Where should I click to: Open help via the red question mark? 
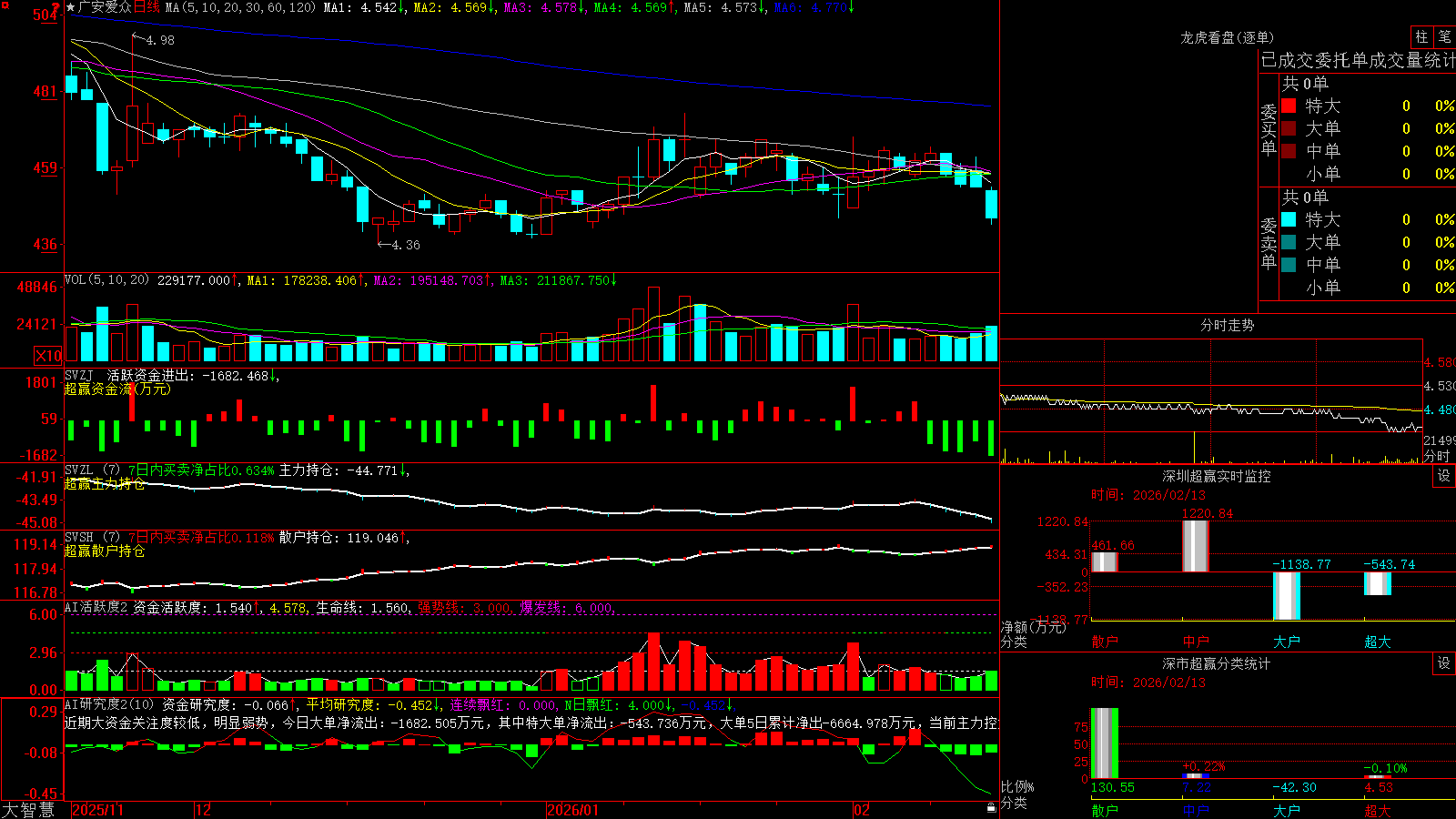point(56,6)
